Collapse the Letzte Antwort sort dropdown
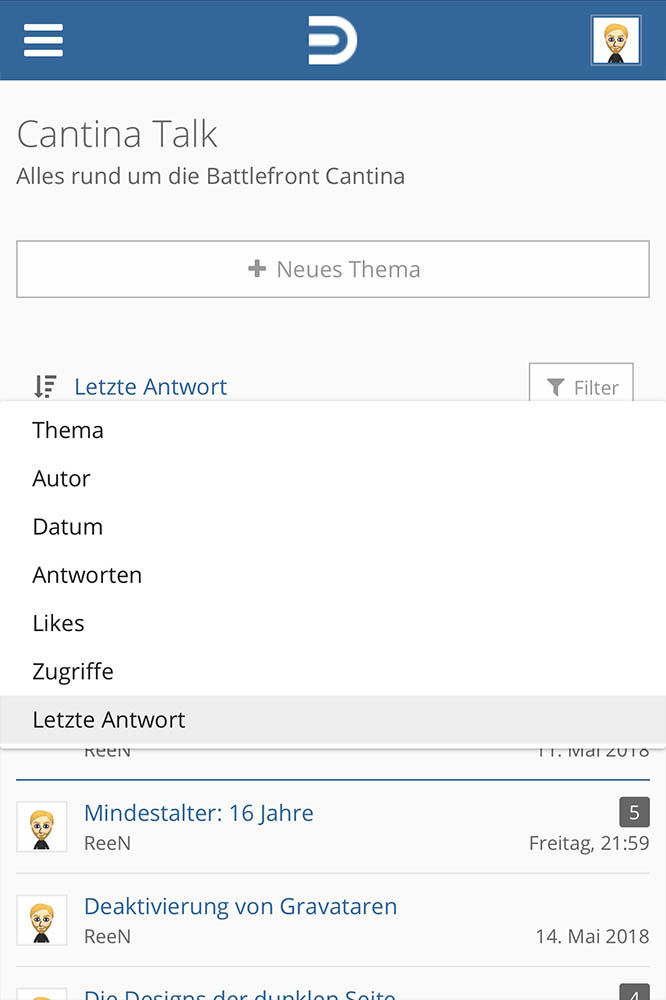This screenshot has height=1000, width=666. [x=150, y=386]
